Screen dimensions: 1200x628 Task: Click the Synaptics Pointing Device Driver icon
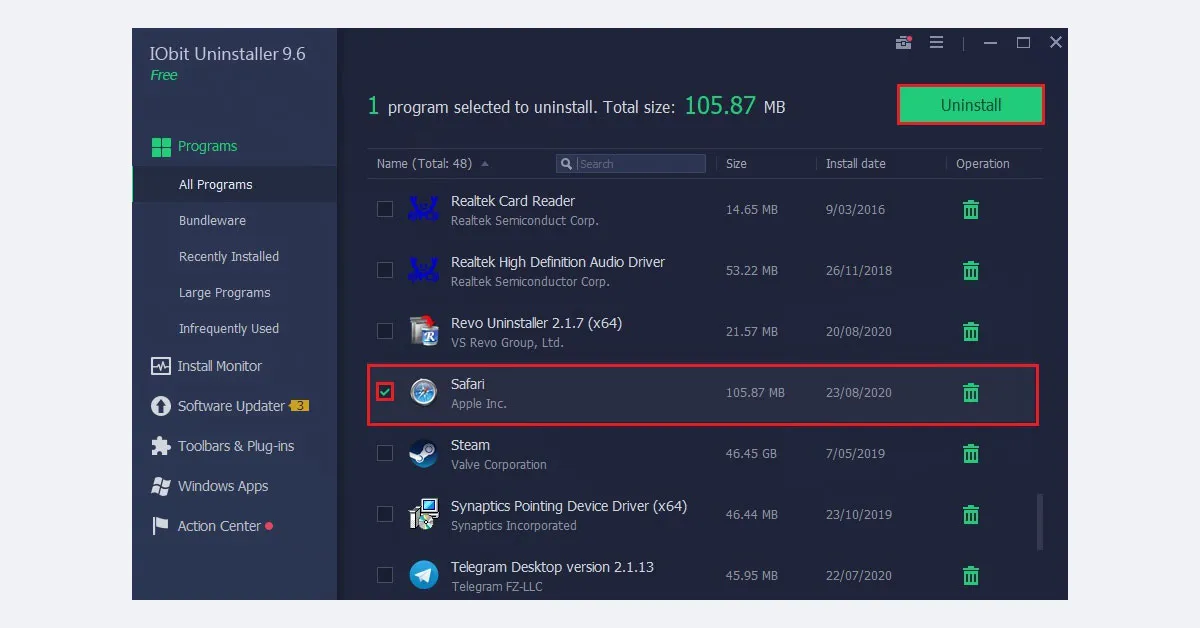pos(424,514)
